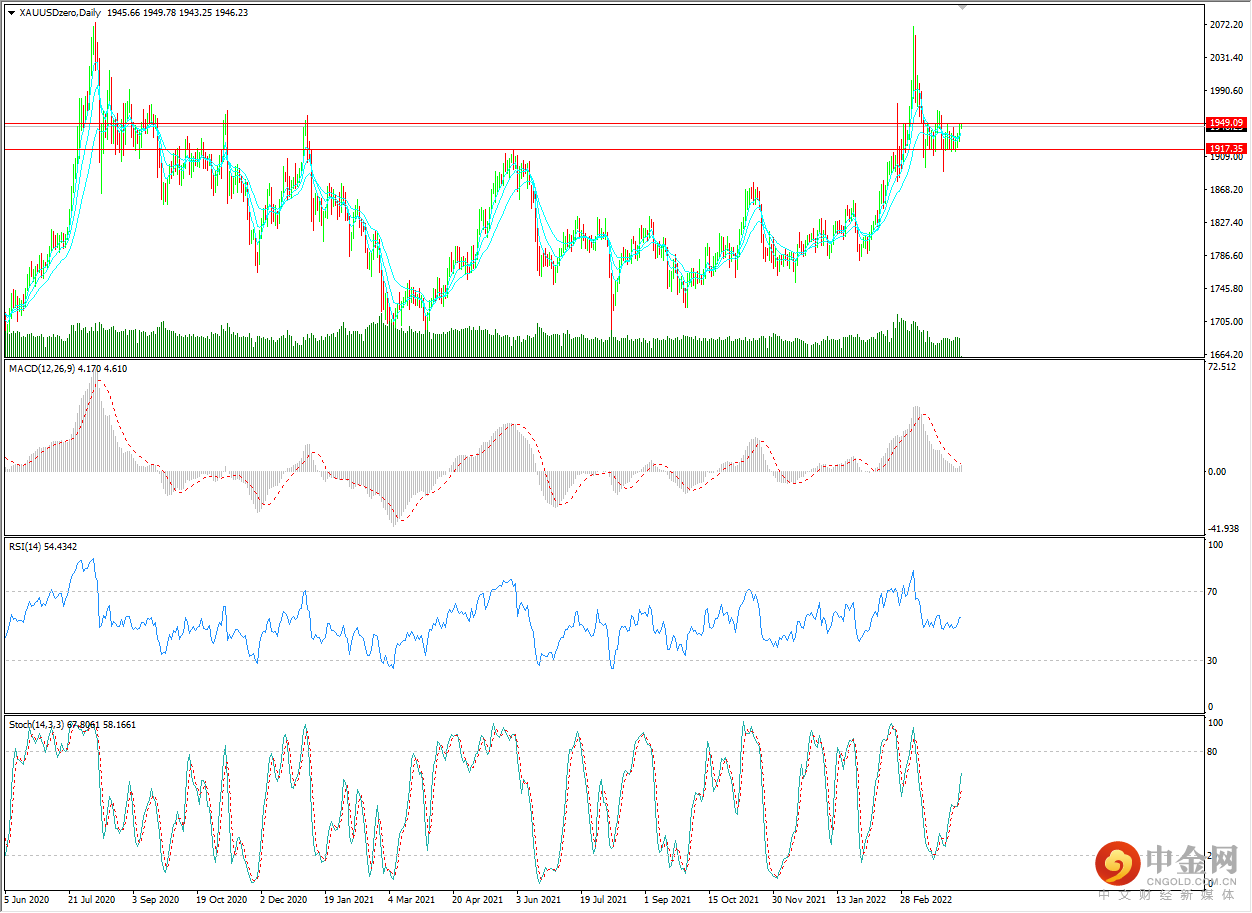This screenshot has height=913, width=1252.
Task: Click the 1 Sep 2021 date label
Action: tap(667, 900)
